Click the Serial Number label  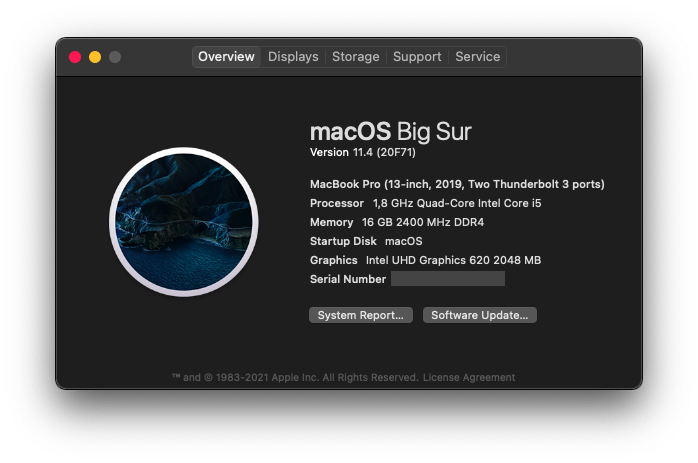[x=348, y=279]
